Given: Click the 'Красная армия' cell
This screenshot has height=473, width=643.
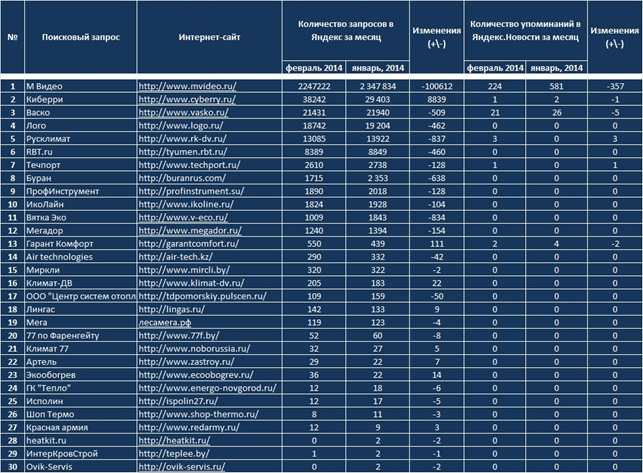Looking at the screenshot, I should click(80, 427).
